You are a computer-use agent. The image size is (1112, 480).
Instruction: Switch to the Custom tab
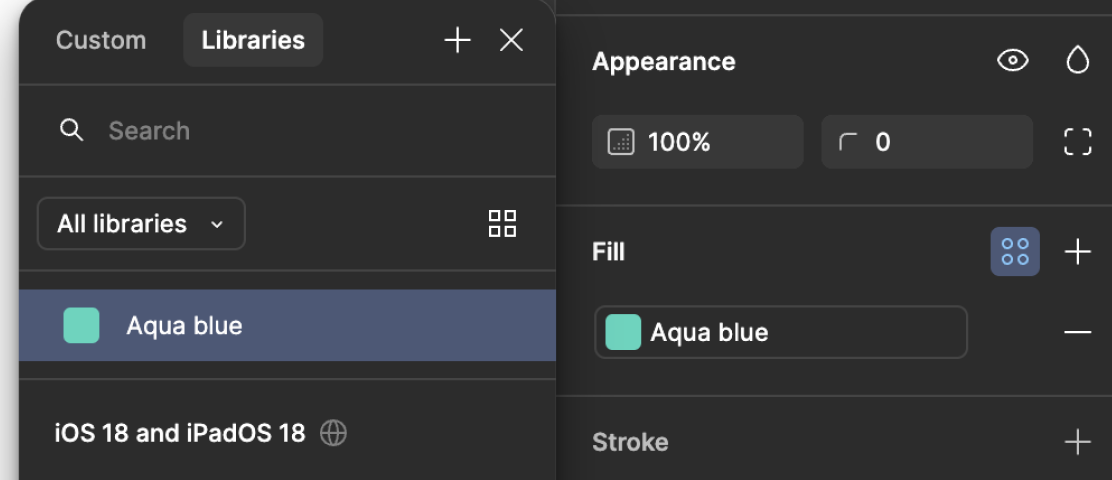coord(101,40)
